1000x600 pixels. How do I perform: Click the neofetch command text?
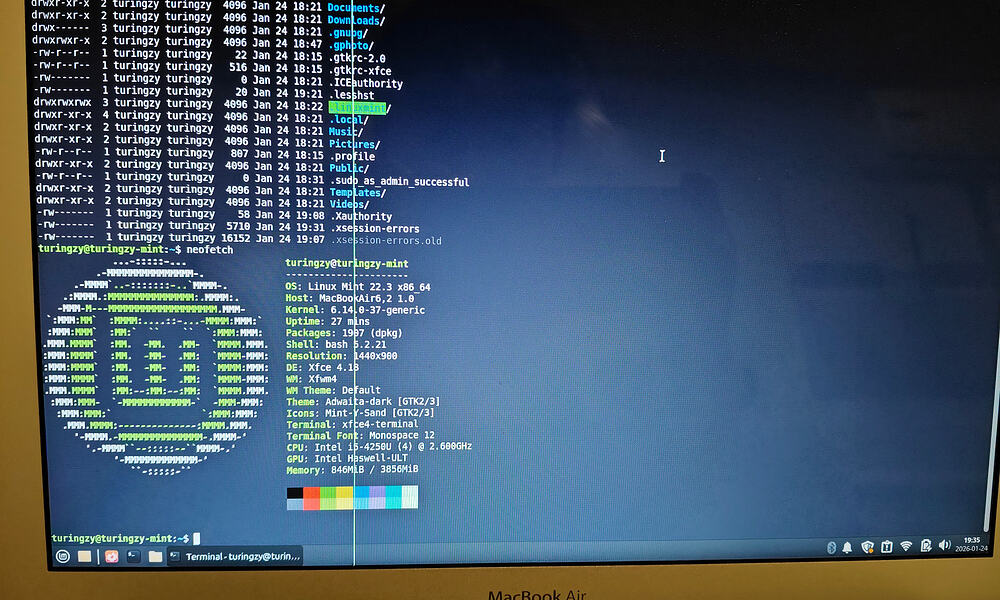pos(210,249)
